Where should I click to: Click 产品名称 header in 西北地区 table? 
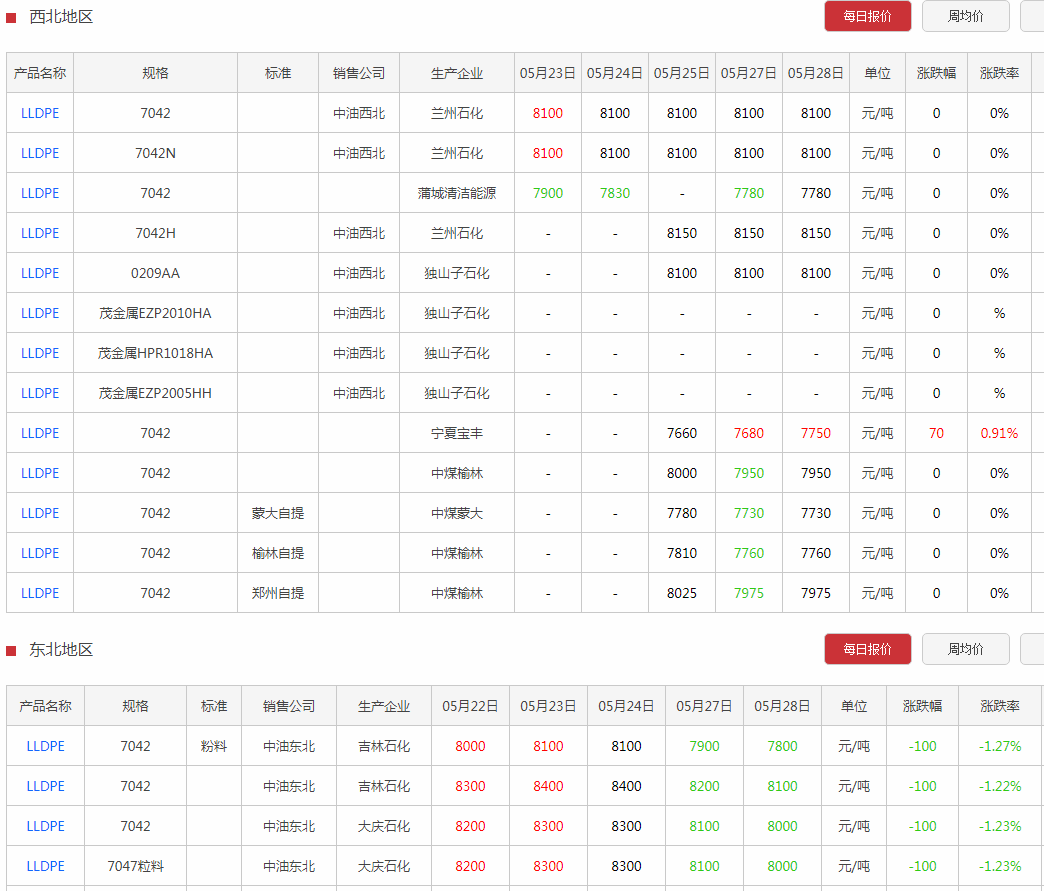click(40, 73)
